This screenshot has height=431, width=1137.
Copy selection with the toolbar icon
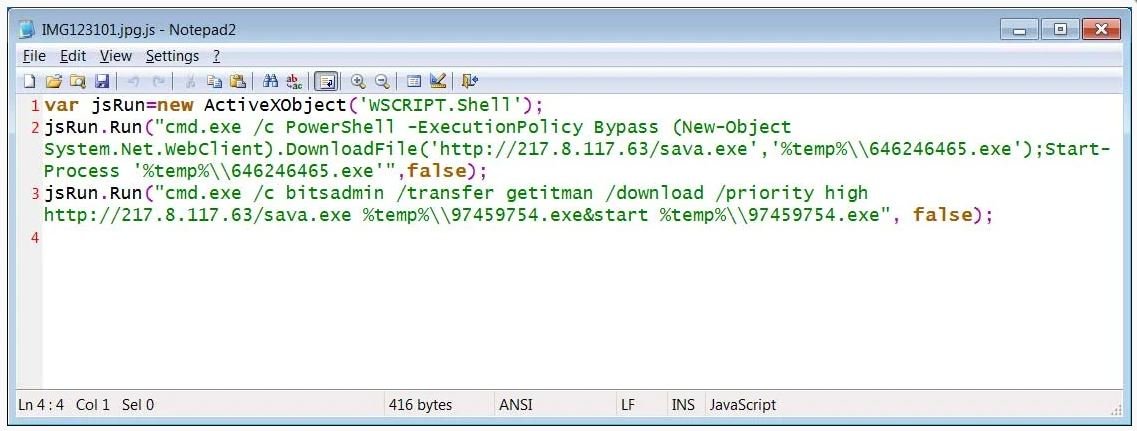pyautogui.click(x=214, y=81)
